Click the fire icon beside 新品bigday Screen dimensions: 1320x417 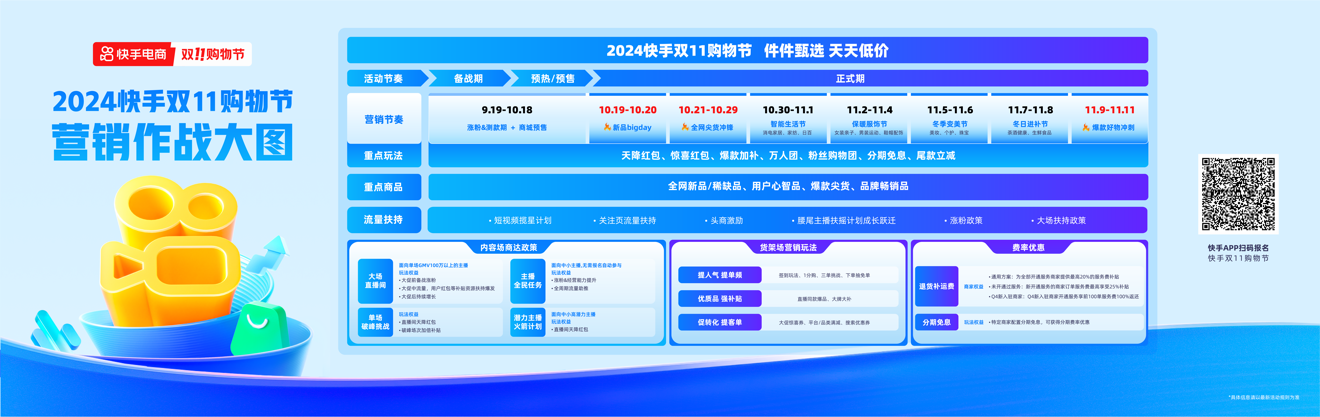point(606,128)
